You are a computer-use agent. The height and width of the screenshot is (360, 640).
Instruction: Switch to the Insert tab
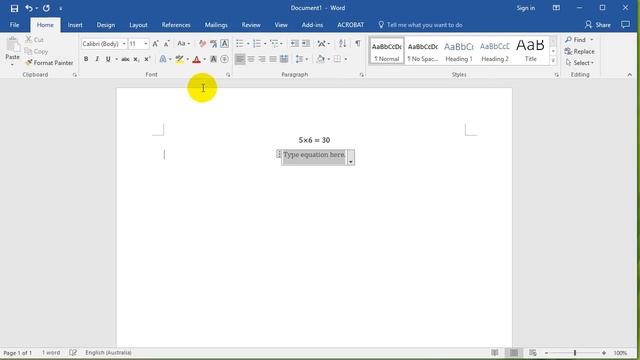click(x=75, y=25)
